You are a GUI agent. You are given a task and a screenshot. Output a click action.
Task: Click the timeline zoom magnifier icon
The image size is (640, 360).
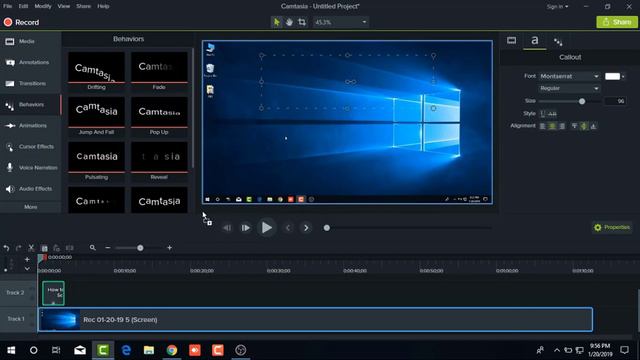point(93,247)
